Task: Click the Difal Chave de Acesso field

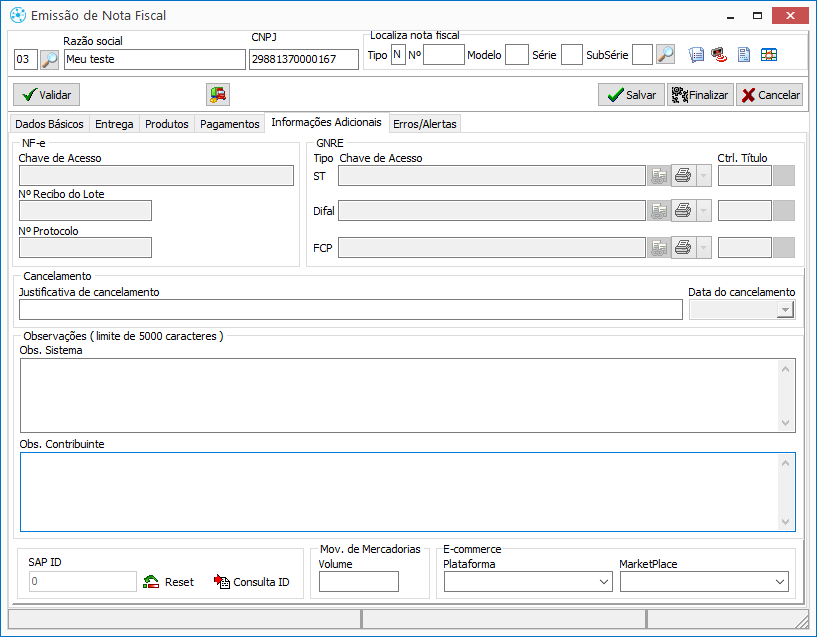Action: [x=492, y=211]
